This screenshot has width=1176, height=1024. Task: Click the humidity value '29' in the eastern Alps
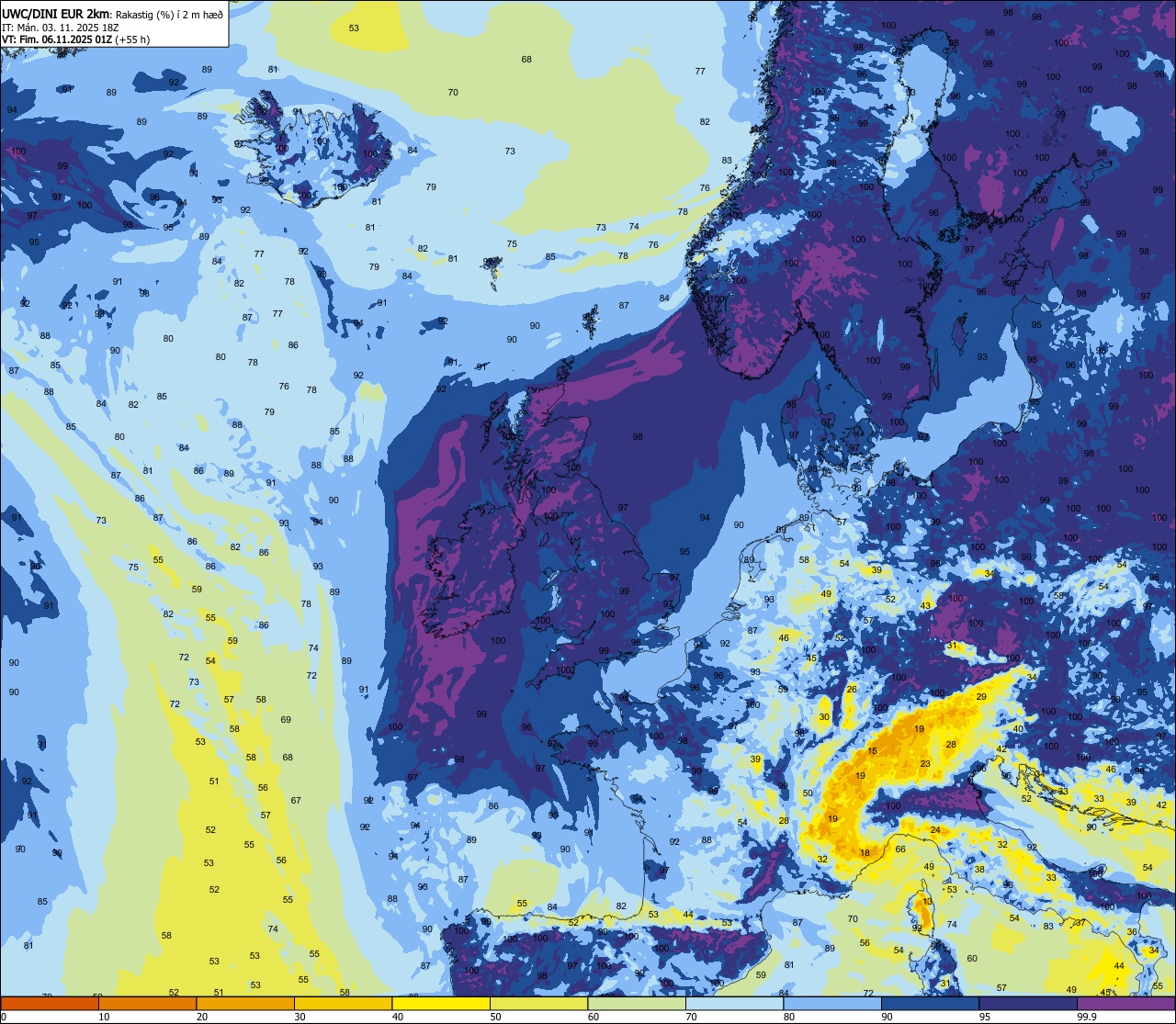(981, 697)
